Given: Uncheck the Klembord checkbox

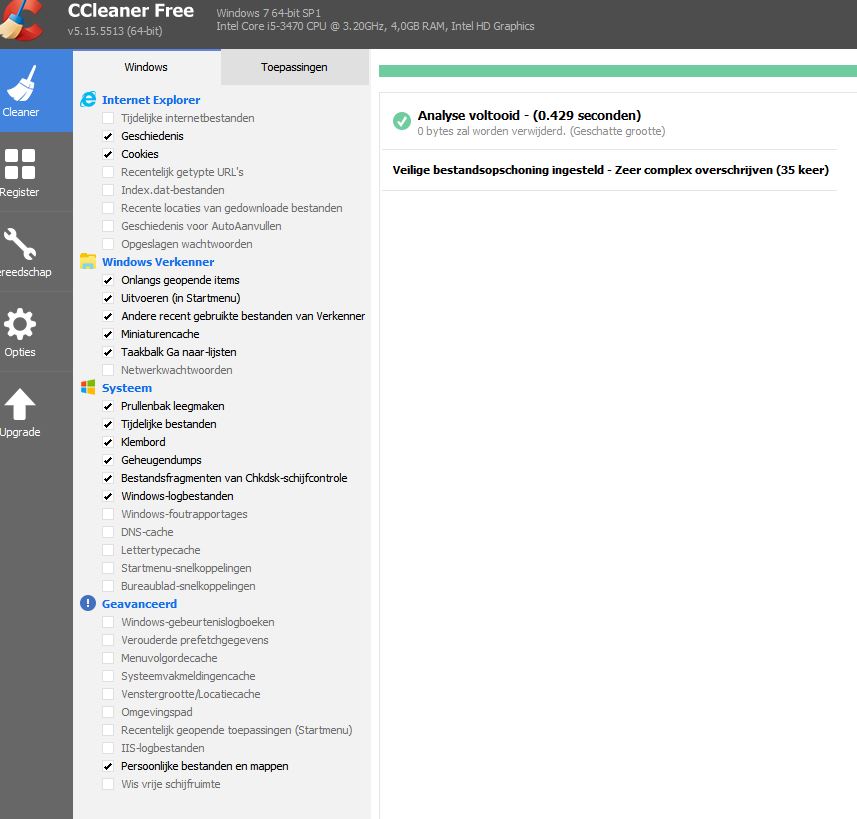Looking at the screenshot, I should coord(108,442).
